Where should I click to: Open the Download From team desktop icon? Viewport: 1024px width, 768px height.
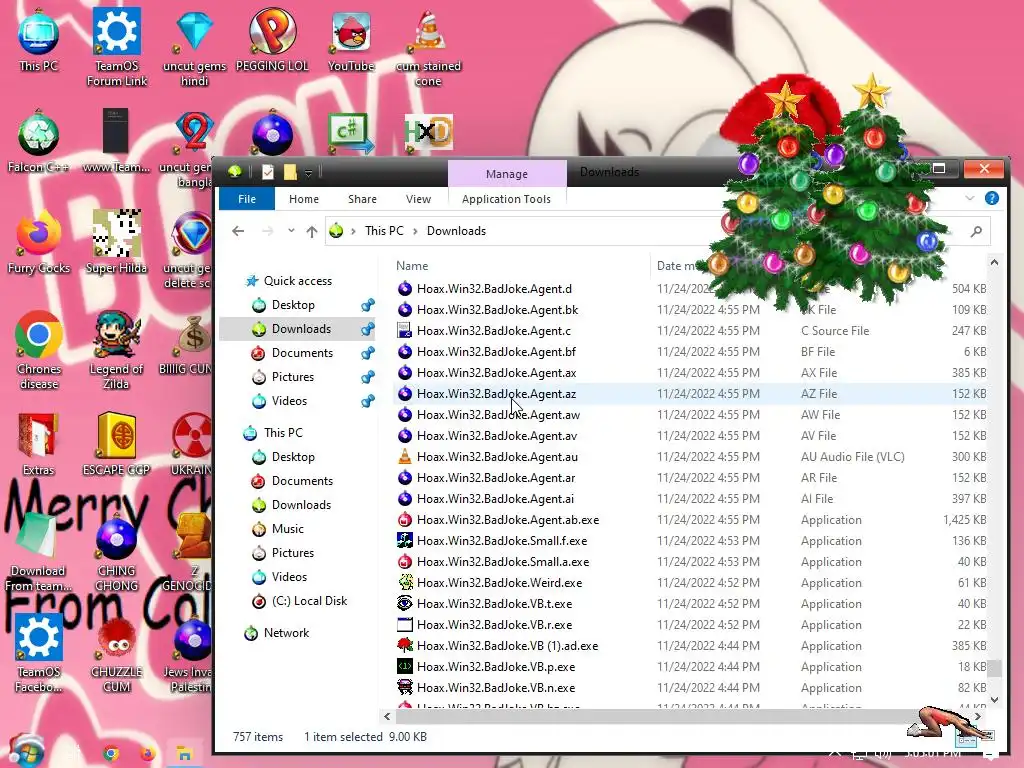tap(39, 553)
